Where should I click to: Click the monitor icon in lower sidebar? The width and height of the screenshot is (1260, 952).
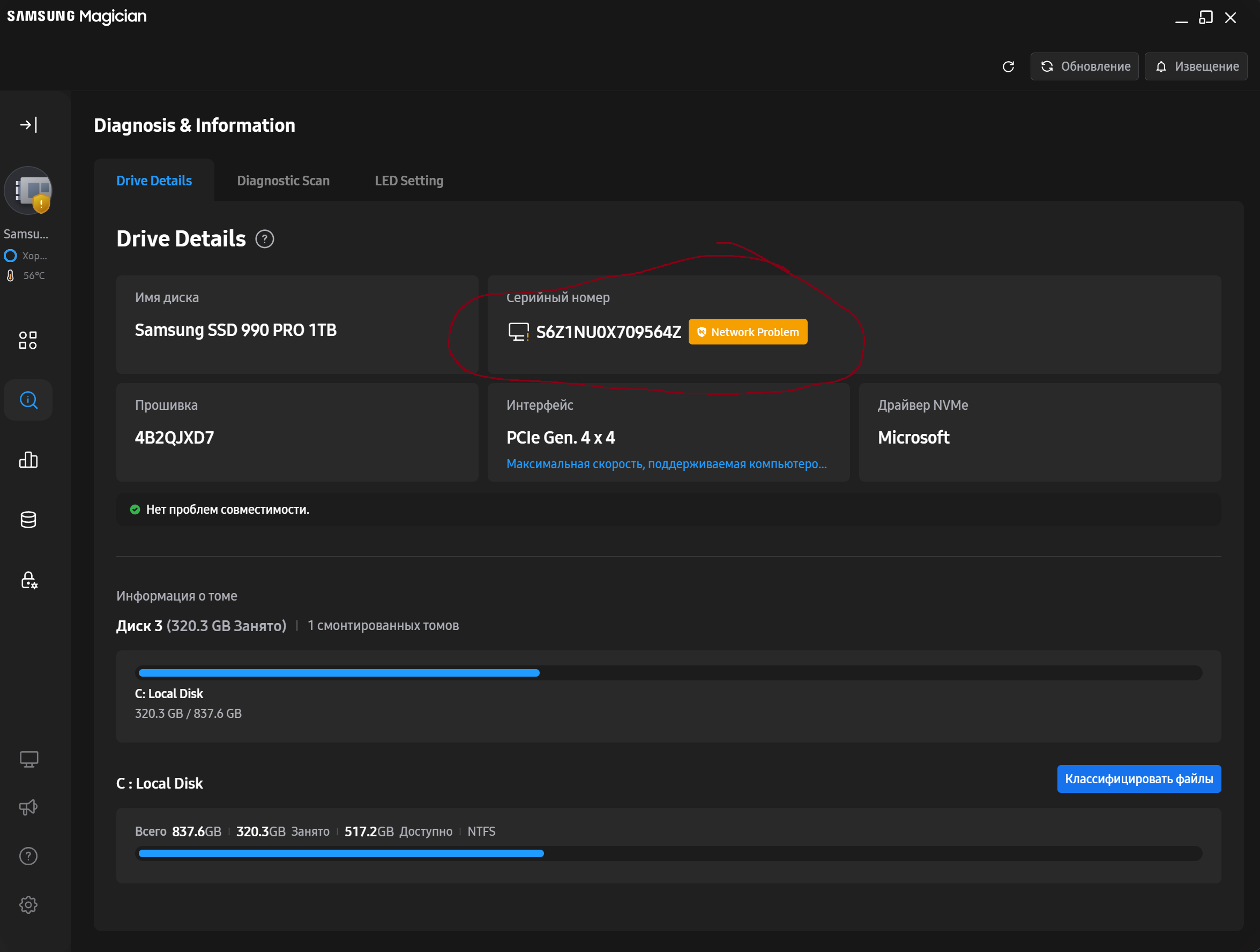pos(28,759)
